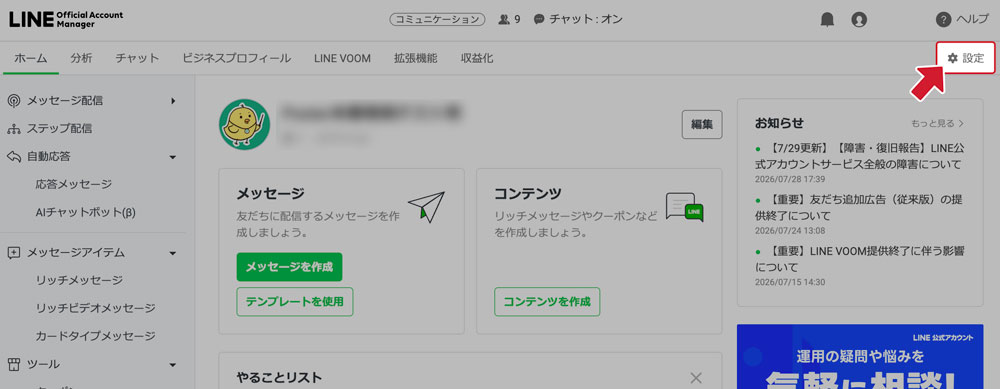Click the date 2026/07/15 14:30
This screenshot has width=1000, height=389.
click(790, 282)
